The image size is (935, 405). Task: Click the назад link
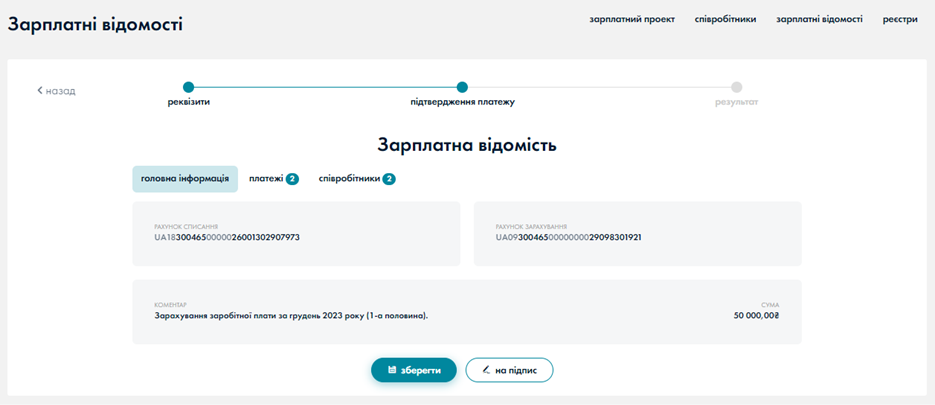(x=60, y=91)
